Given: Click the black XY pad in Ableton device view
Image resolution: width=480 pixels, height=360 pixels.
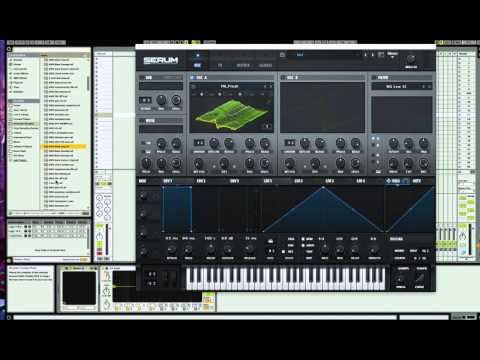Looking at the screenshot, I should (x=79, y=288).
